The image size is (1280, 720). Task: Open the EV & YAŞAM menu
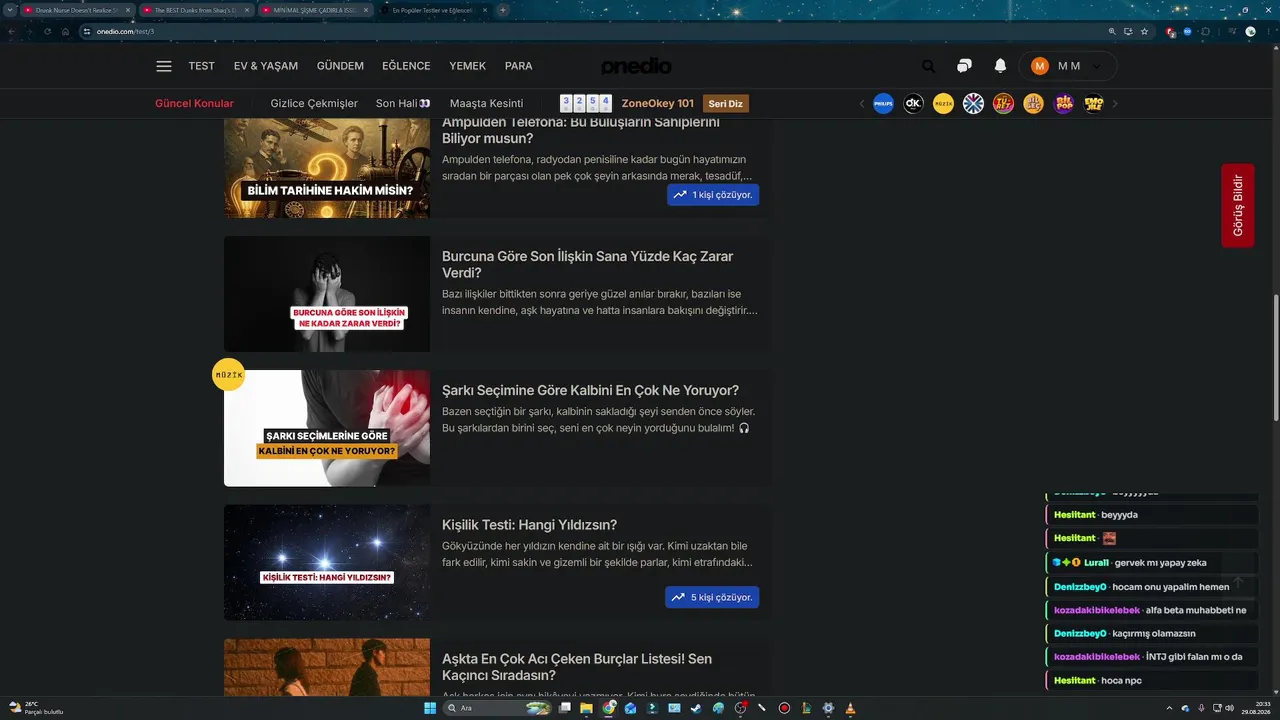[x=266, y=66]
